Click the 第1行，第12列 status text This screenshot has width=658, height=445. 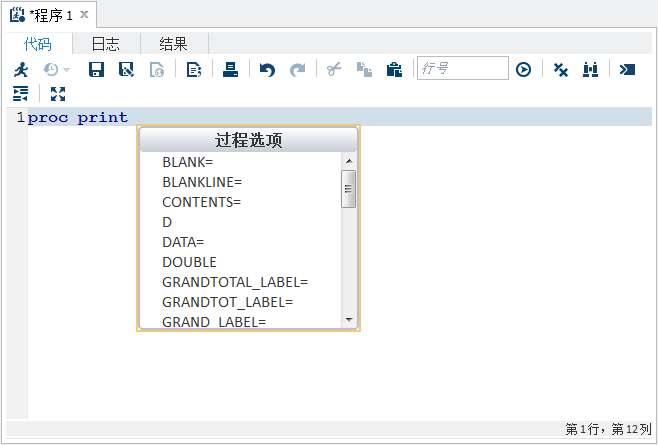608,429
